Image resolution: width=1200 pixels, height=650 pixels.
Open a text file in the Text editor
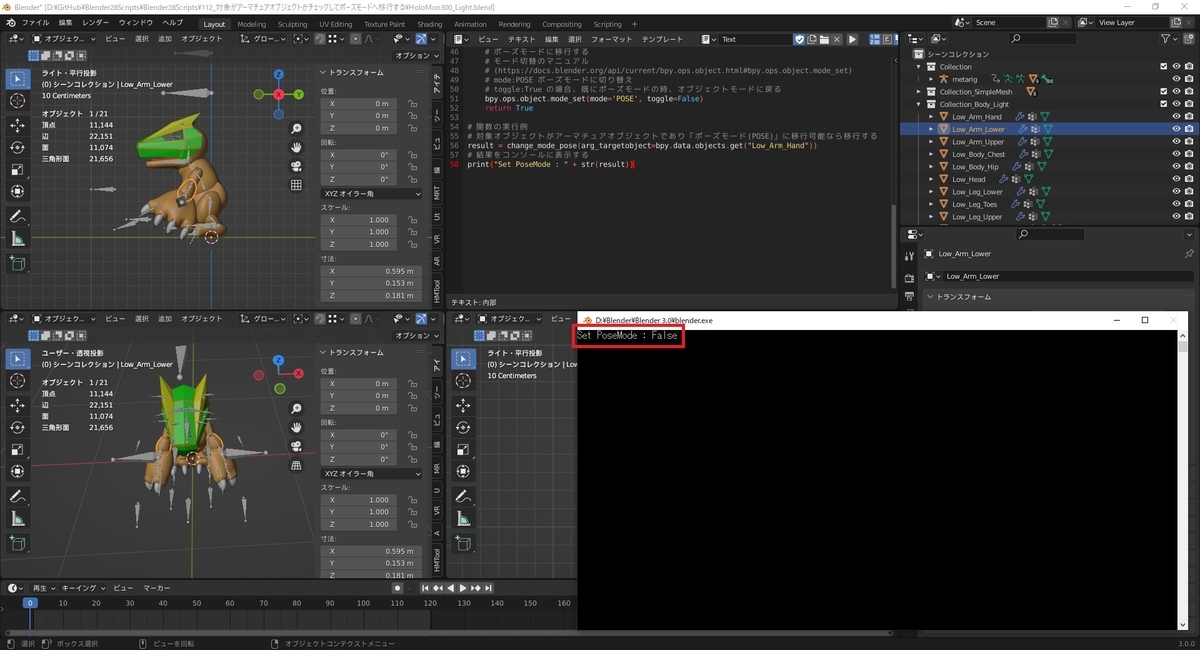825,39
